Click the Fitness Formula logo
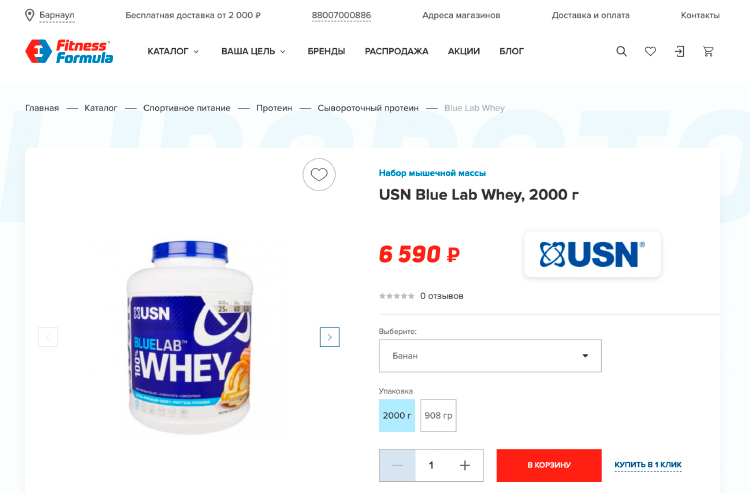 point(69,51)
